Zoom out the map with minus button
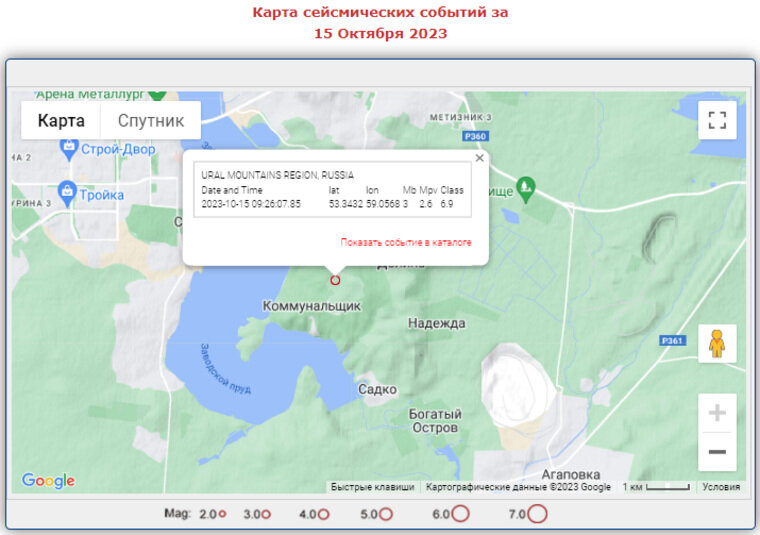The height and width of the screenshot is (535, 760). (x=717, y=452)
